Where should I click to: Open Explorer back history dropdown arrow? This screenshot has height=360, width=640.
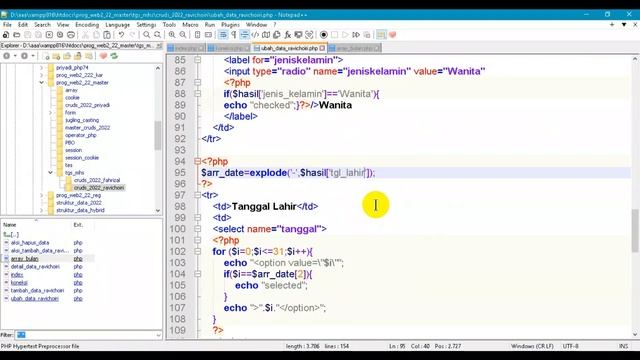15,56
